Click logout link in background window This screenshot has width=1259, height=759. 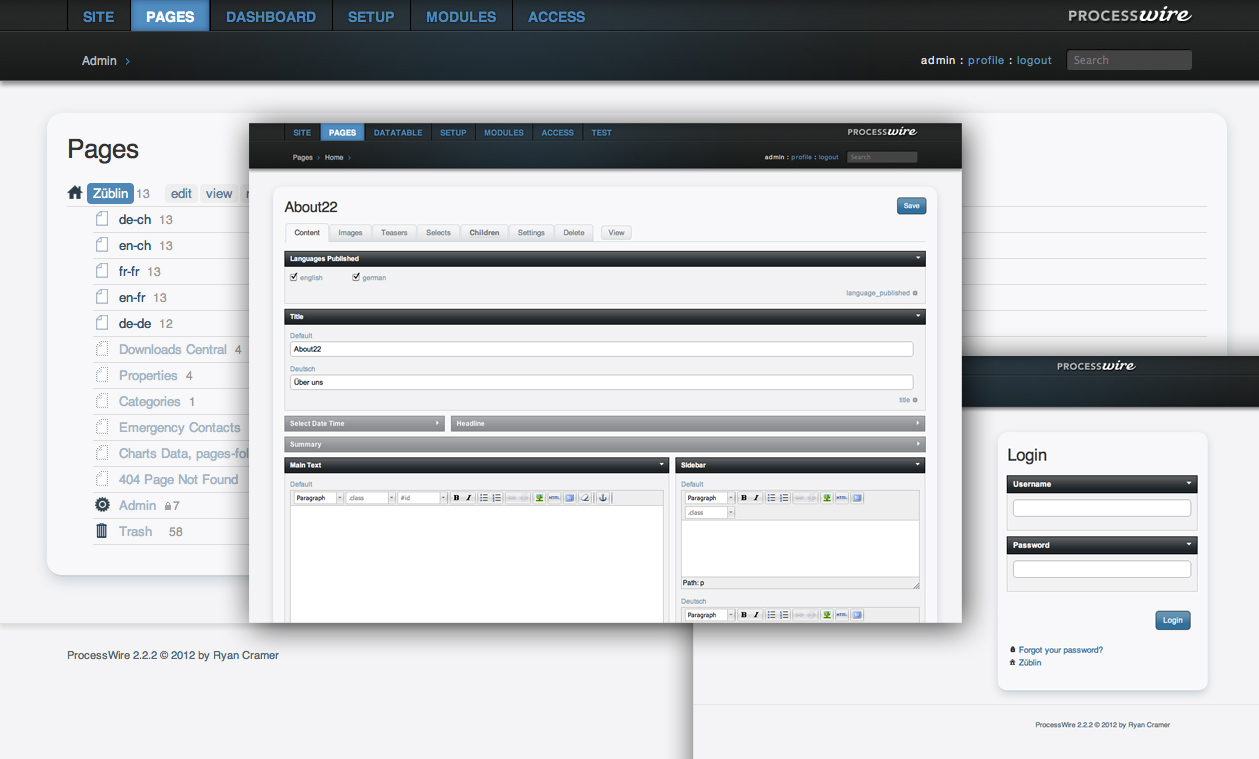tap(1034, 60)
